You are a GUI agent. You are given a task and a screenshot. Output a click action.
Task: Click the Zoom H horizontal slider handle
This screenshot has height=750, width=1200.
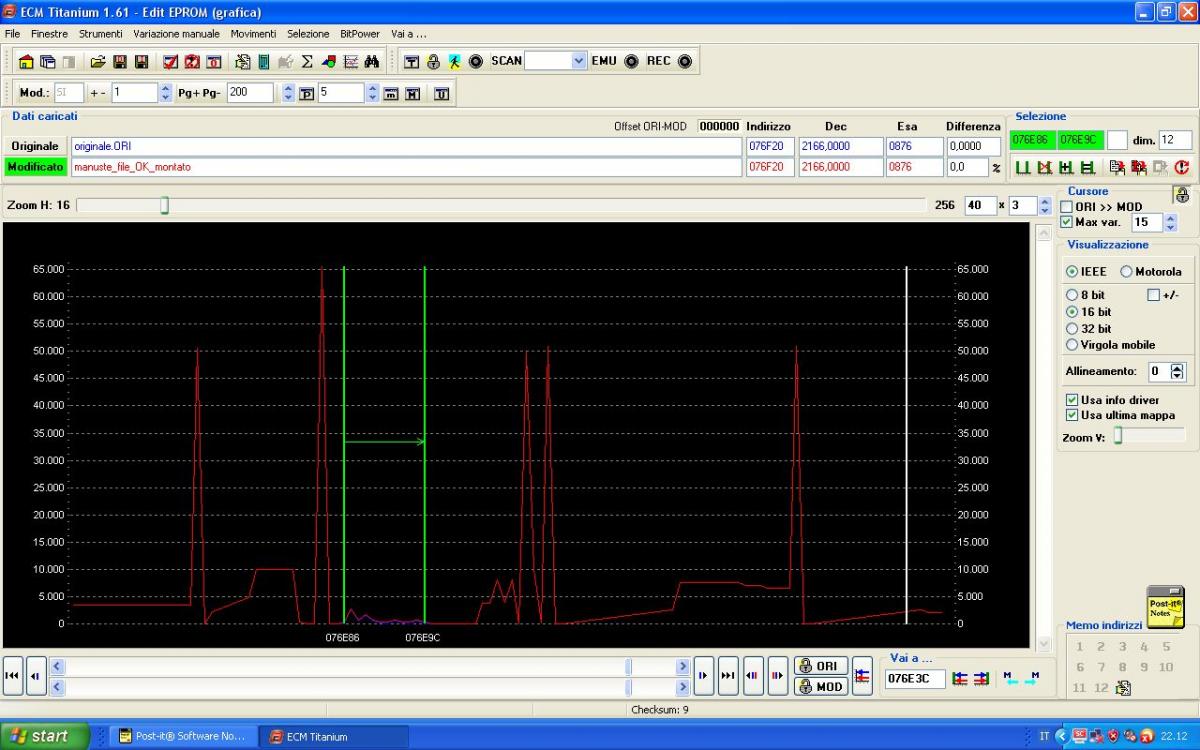[165, 205]
